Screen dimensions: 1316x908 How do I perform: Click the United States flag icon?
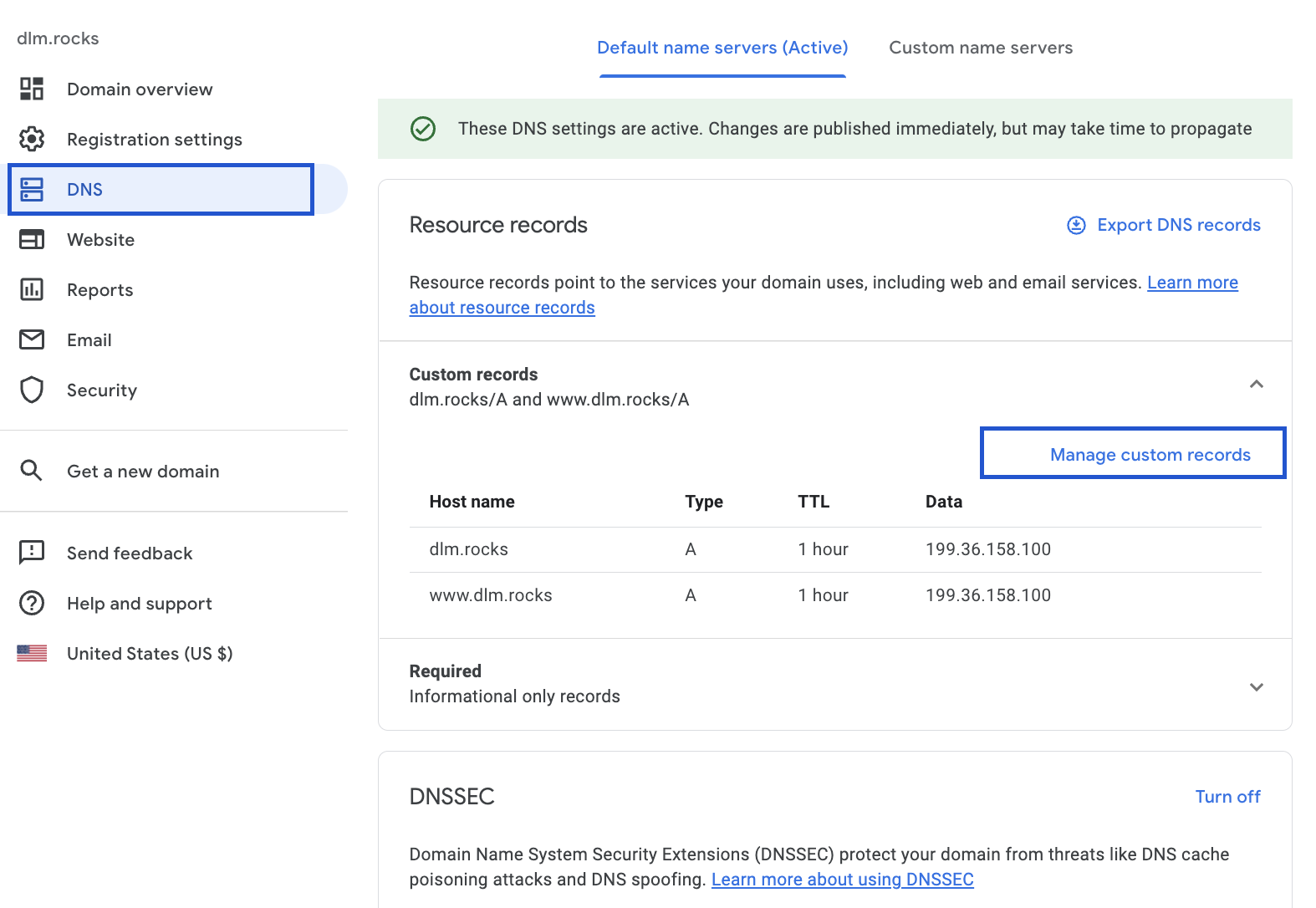tap(32, 653)
